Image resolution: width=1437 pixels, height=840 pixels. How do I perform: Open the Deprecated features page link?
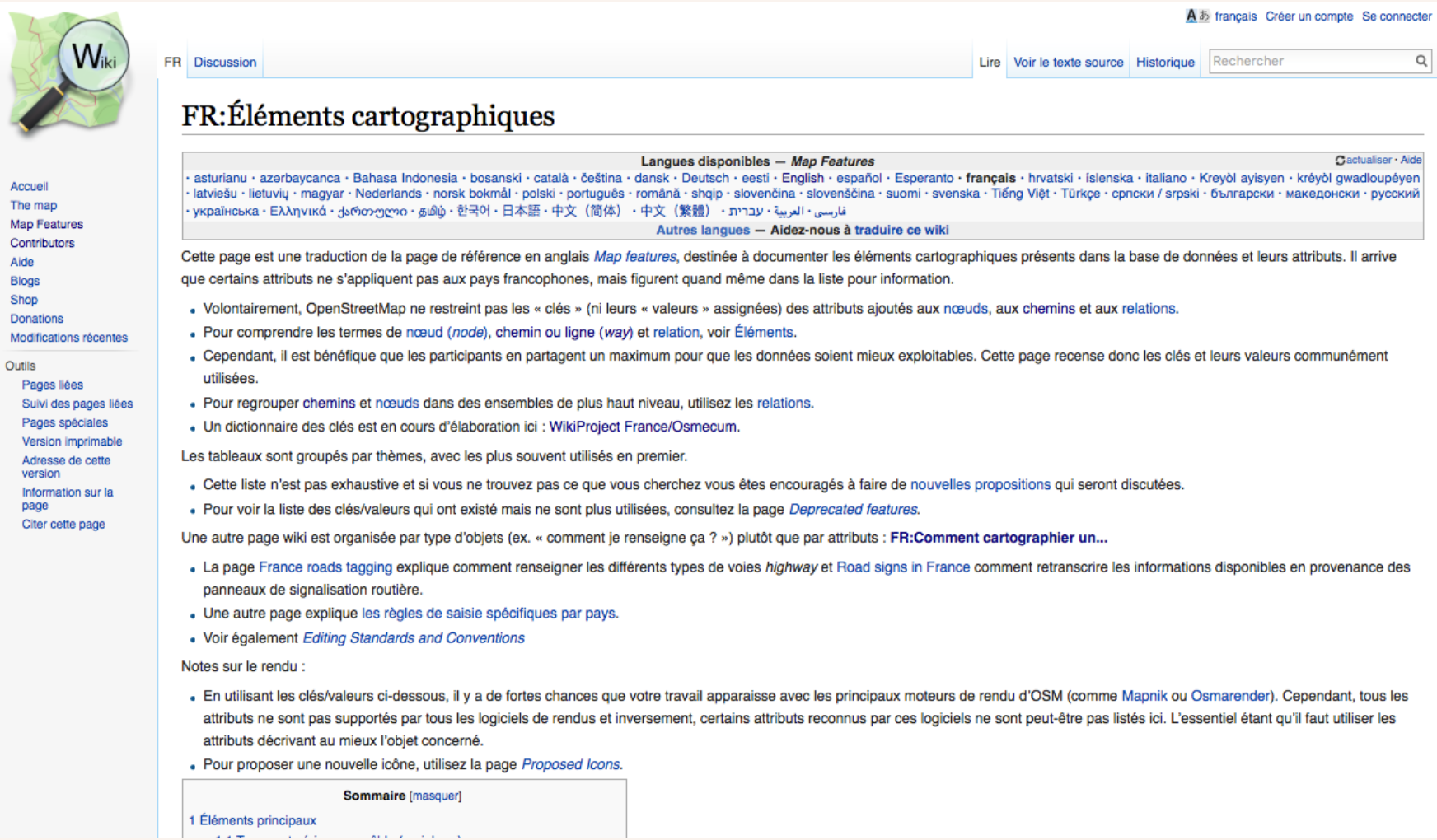(x=853, y=509)
